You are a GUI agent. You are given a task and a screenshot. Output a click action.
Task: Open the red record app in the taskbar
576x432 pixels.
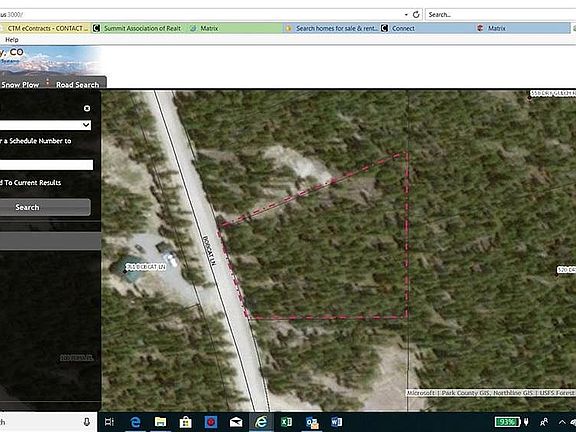[x=211, y=422]
